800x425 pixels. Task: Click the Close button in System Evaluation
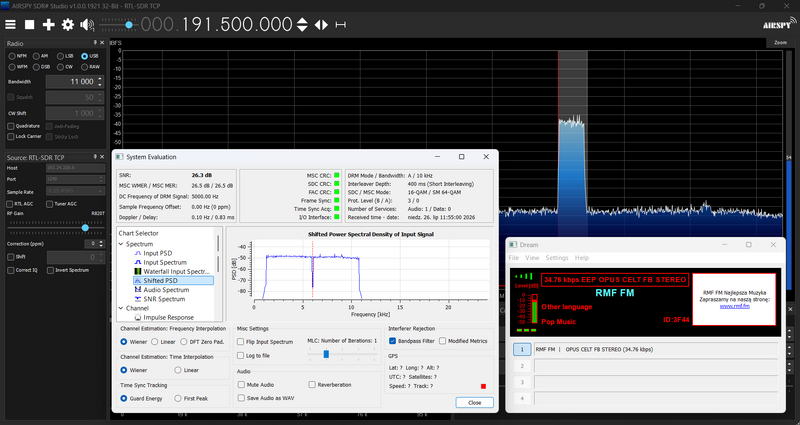pyautogui.click(x=474, y=403)
